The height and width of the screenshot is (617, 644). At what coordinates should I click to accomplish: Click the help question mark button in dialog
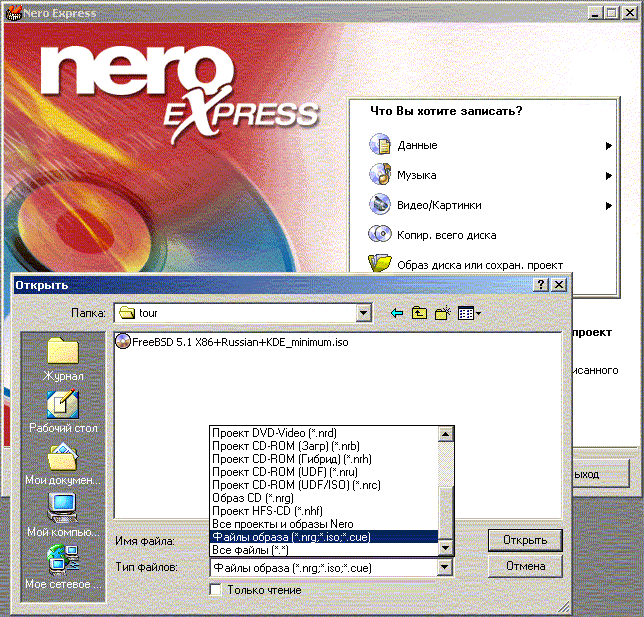(x=541, y=285)
